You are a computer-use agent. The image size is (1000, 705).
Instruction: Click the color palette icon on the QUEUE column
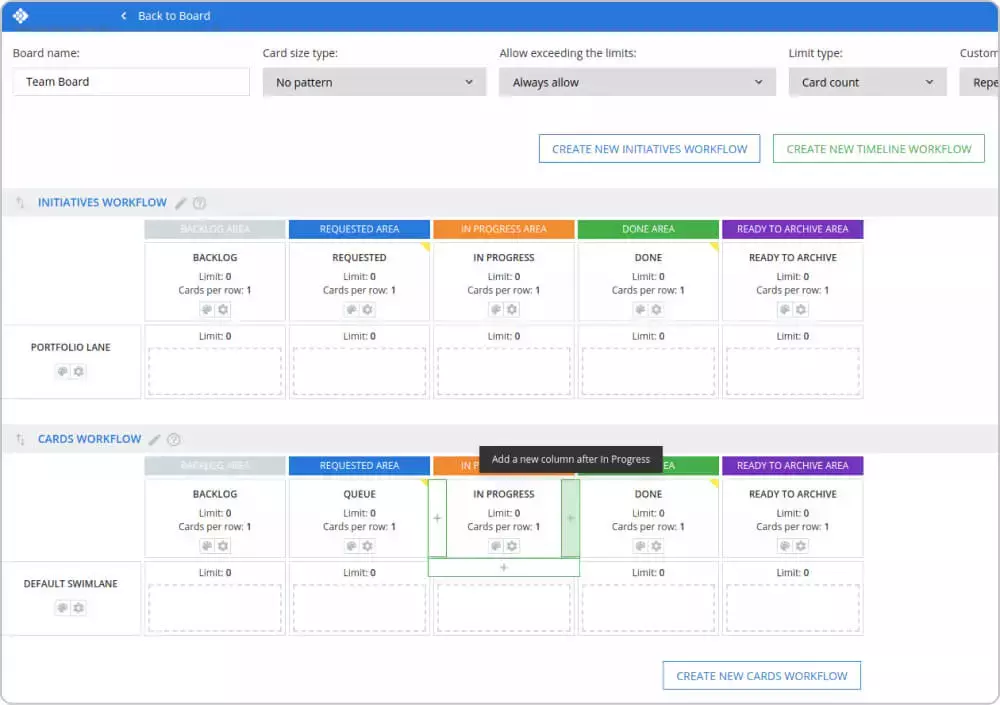(x=351, y=545)
